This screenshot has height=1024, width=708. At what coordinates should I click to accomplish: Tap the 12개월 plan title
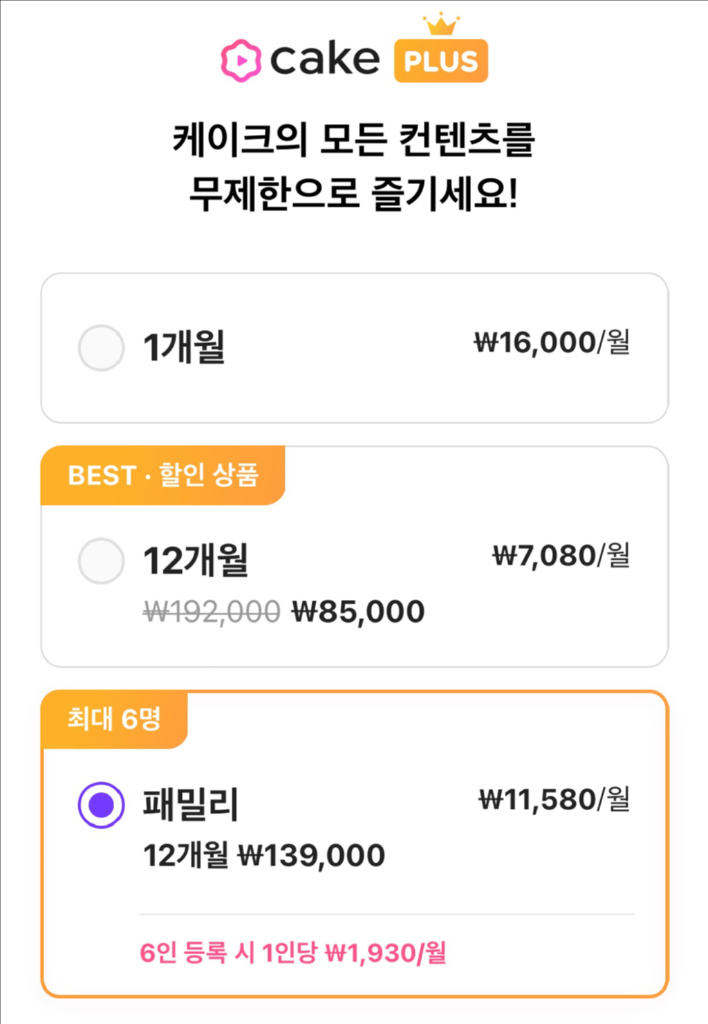(x=195, y=559)
